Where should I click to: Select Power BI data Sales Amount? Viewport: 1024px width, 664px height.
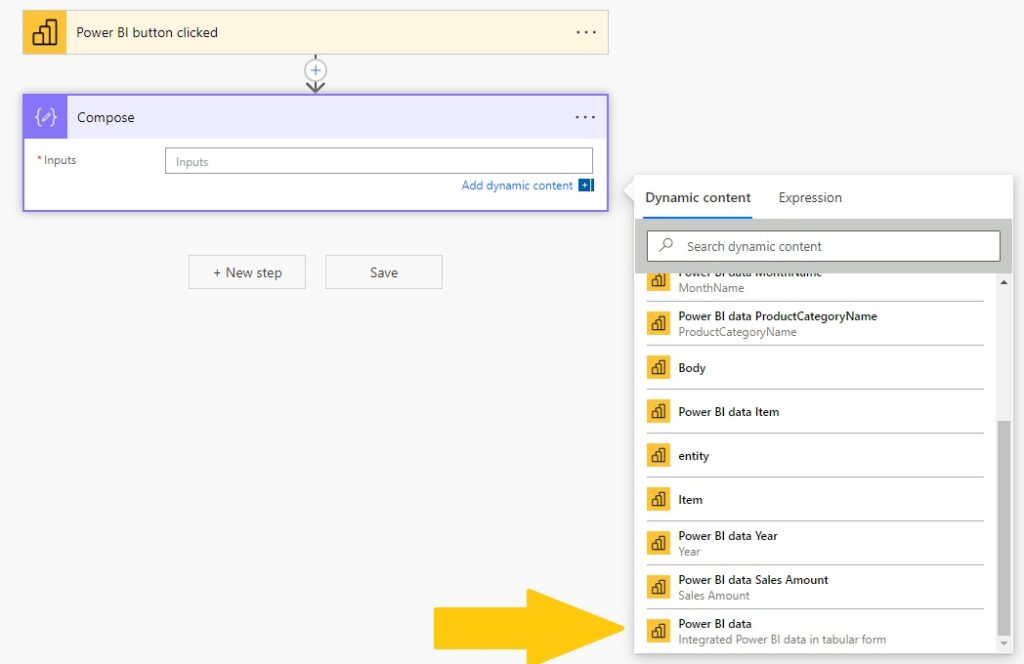(815, 587)
